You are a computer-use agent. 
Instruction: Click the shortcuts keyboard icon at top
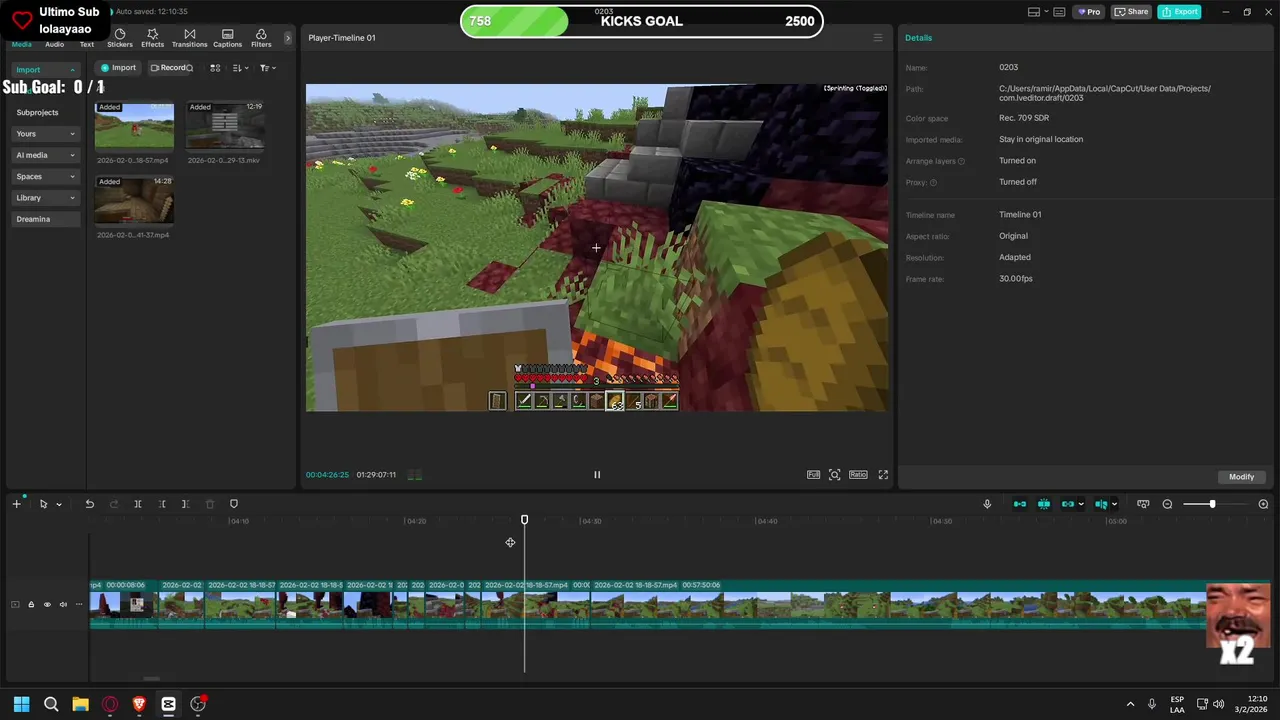pos(1059,12)
